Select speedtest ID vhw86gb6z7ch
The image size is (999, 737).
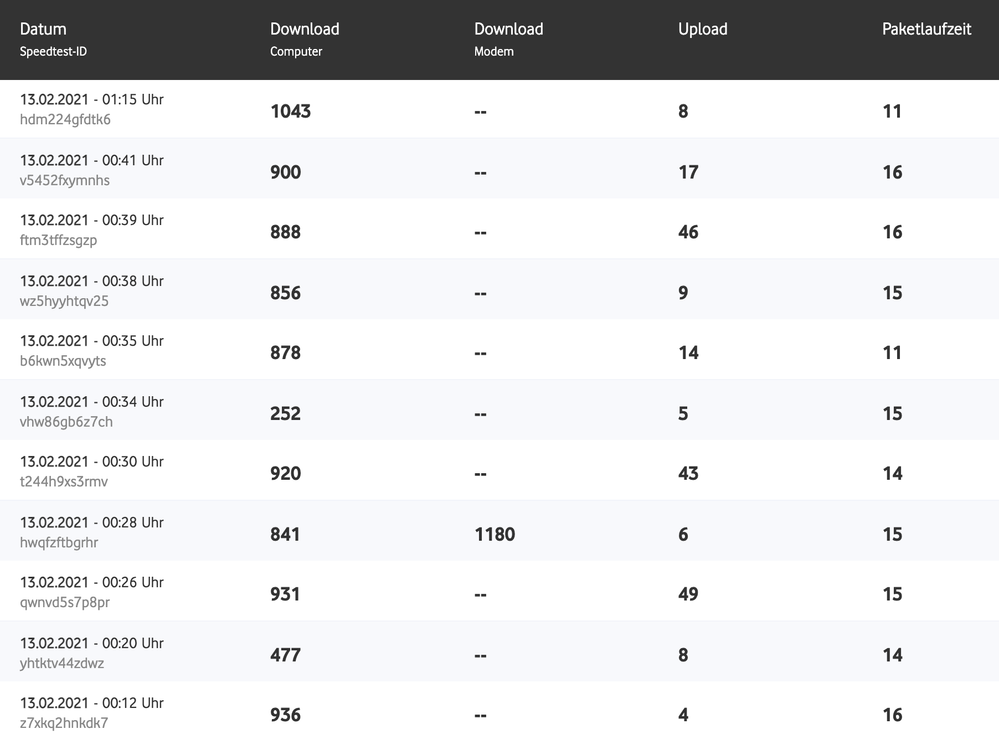point(66,422)
